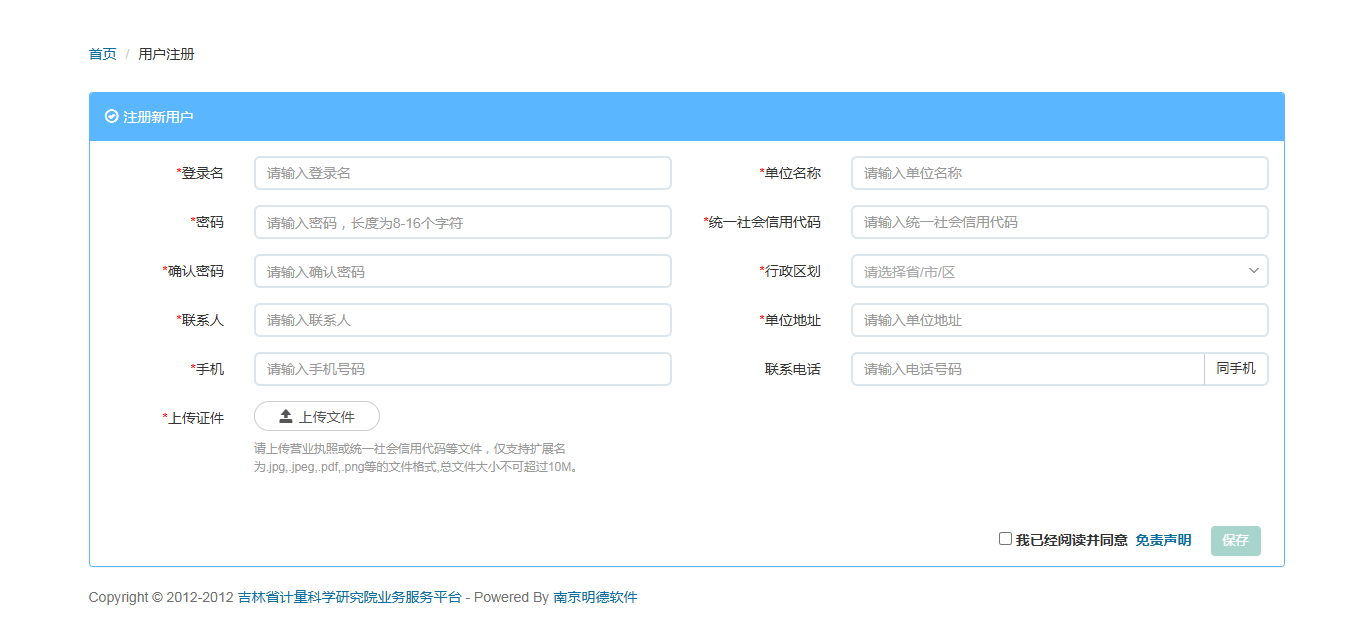Screen dimensions: 1351x642
Task: Focus the 单位名称 company name input
Action: [x=1058, y=172]
